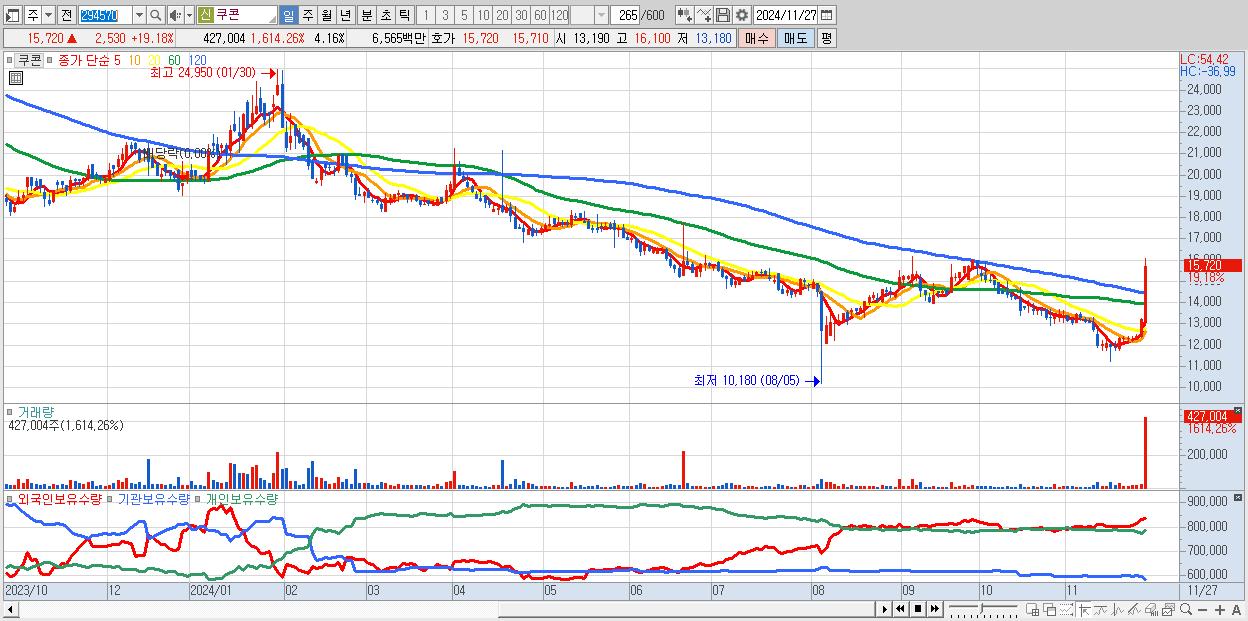Open chart settings gear icon
Viewport: 1248px width, 621px height.
point(742,15)
